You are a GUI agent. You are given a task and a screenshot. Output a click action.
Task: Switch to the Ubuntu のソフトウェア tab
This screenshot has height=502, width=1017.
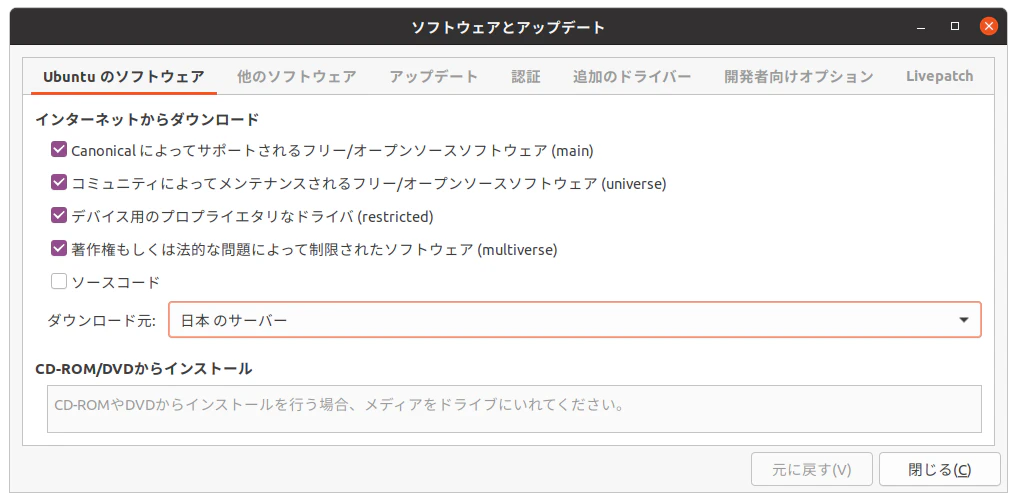click(x=124, y=77)
